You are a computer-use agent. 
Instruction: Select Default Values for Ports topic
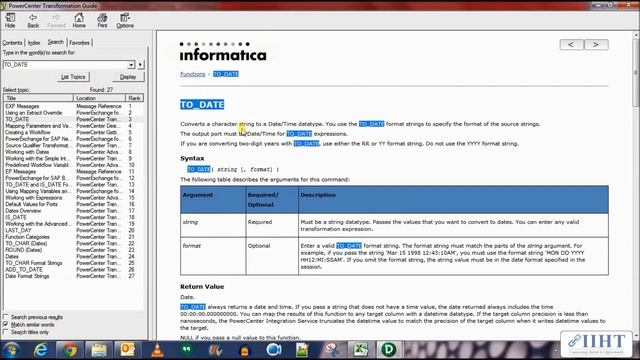pos(31,204)
